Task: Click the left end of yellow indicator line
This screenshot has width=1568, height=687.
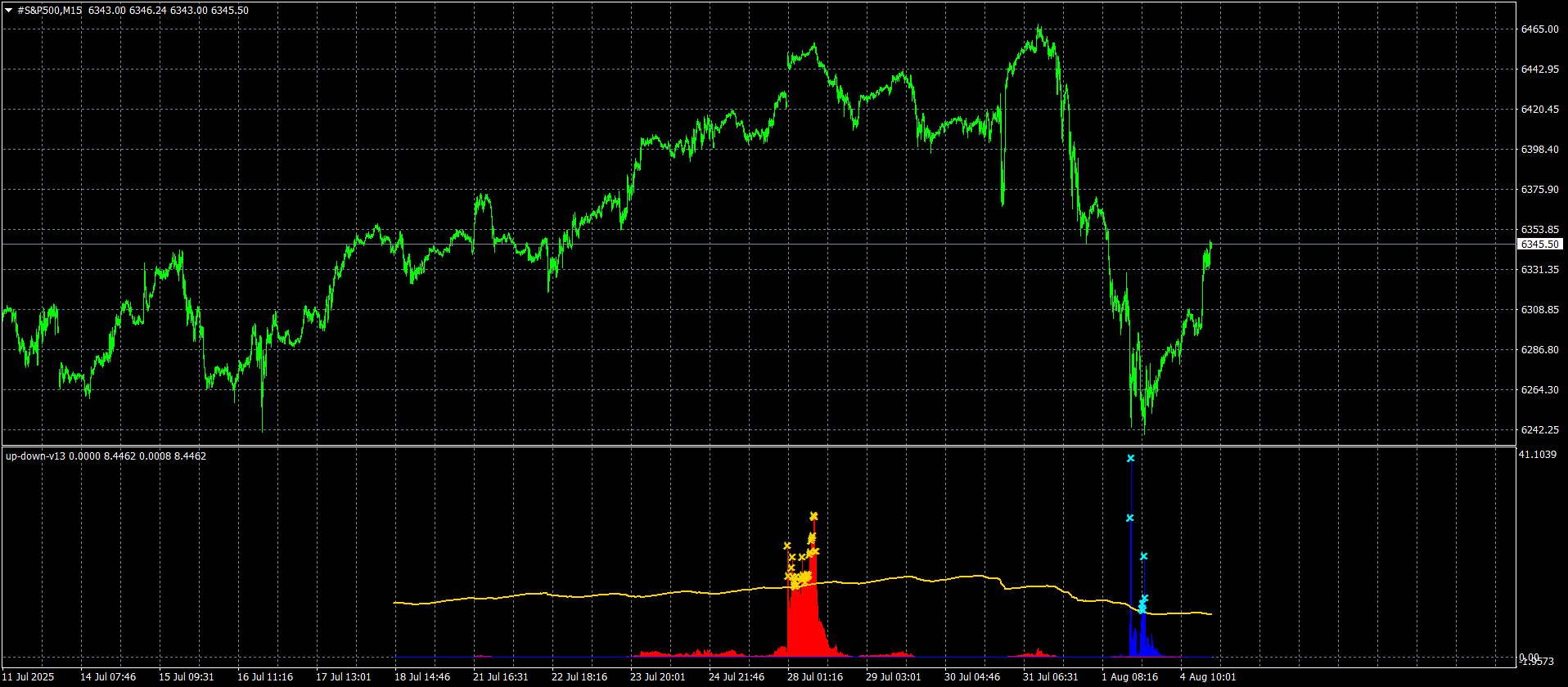Action: [395, 603]
